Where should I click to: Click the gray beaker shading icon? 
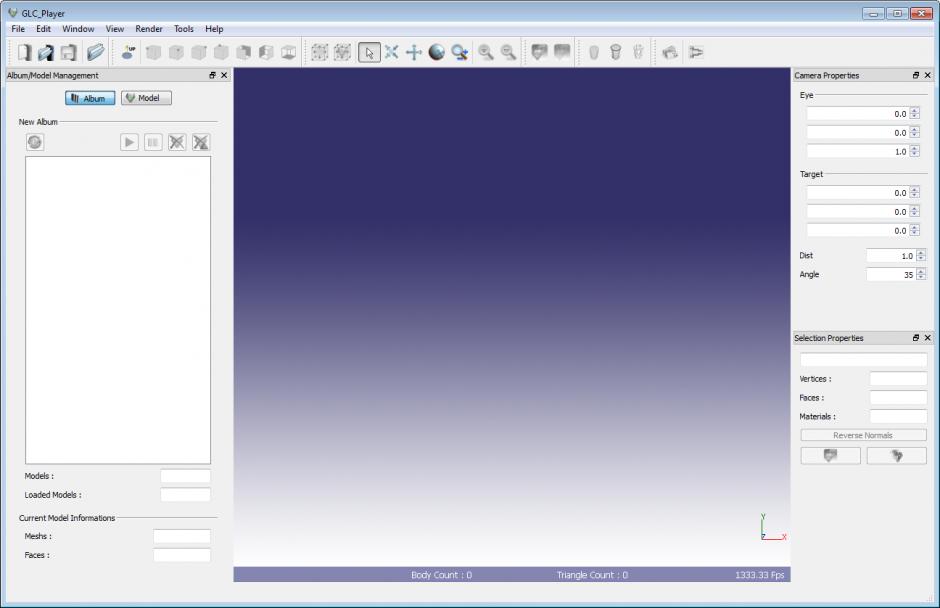[593, 53]
